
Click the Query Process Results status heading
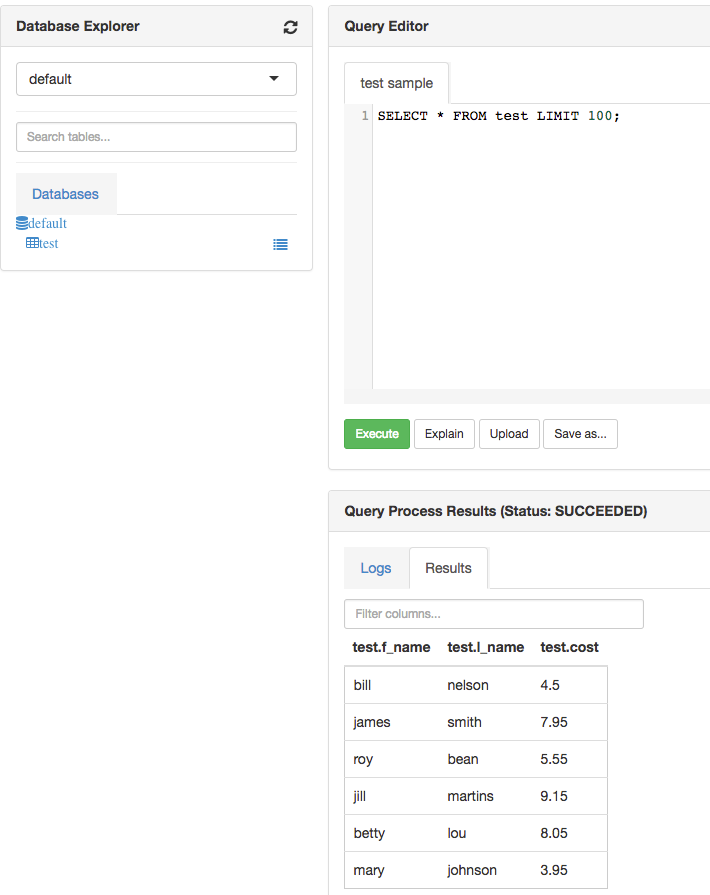[495, 511]
